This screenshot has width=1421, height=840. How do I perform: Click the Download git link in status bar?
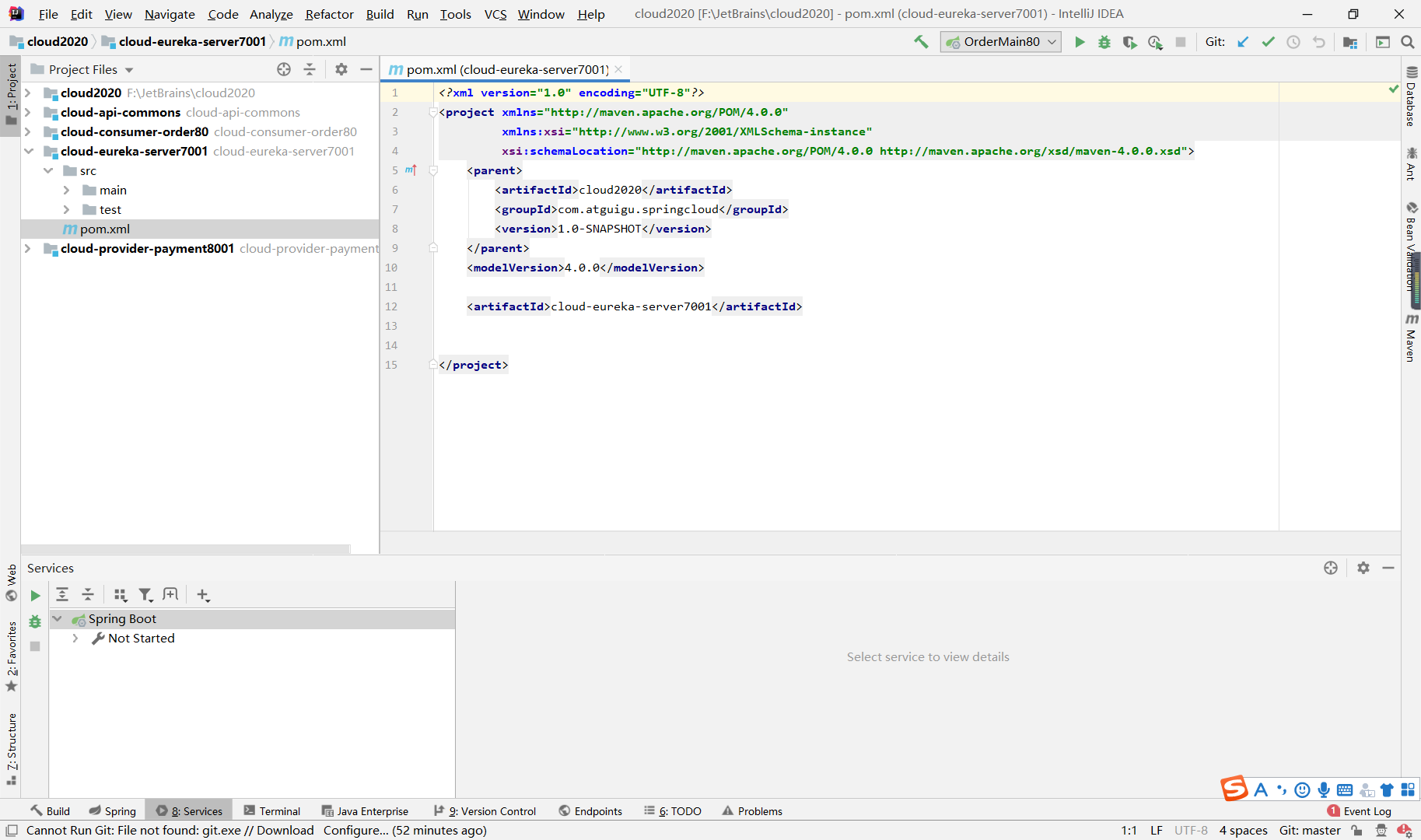point(285,831)
